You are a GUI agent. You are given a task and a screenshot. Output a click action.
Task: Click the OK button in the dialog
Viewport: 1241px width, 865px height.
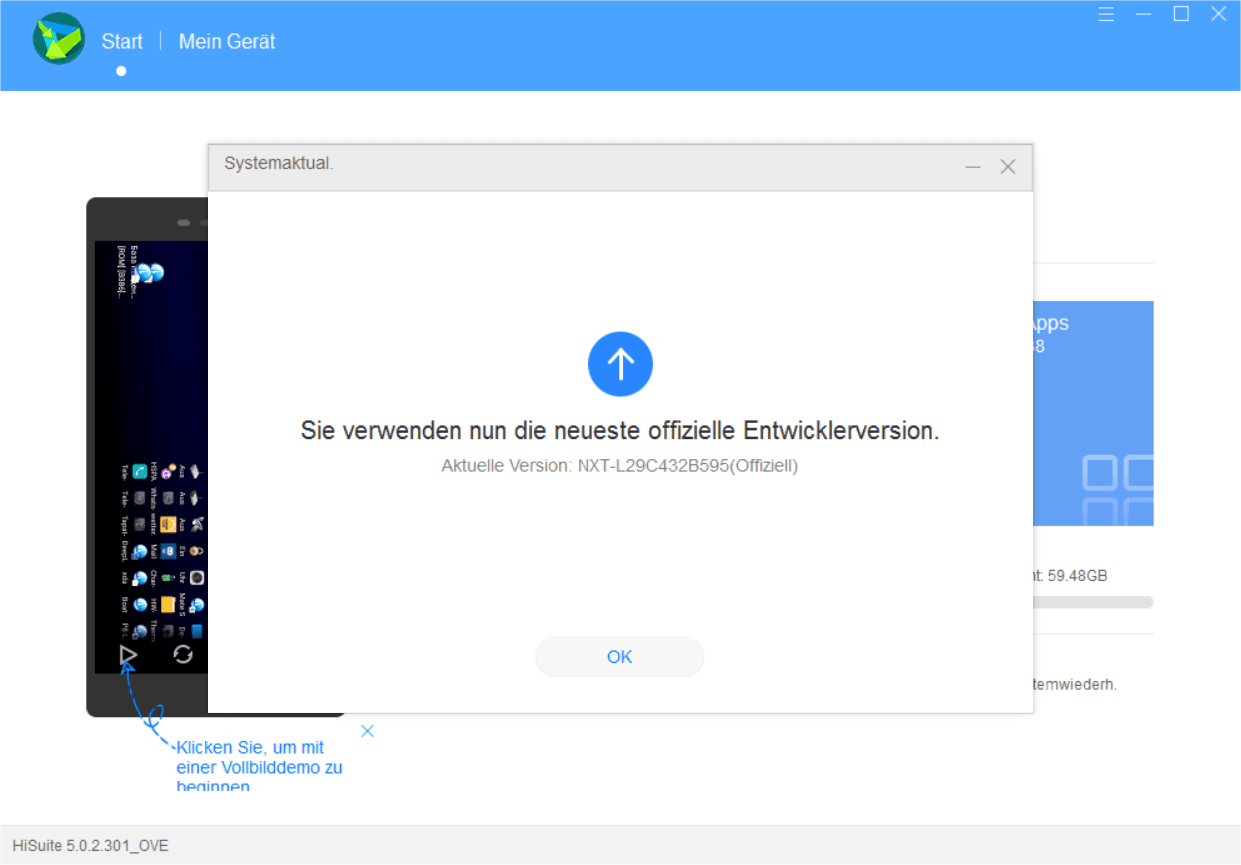tap(620, 657)
